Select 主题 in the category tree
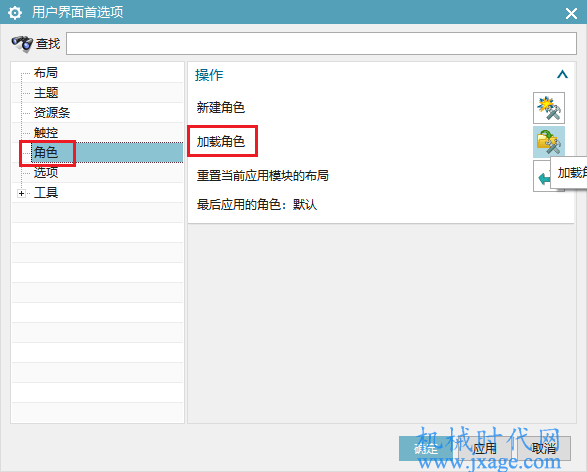This screenshot has height=472, width=587. [x=46, y=92]
